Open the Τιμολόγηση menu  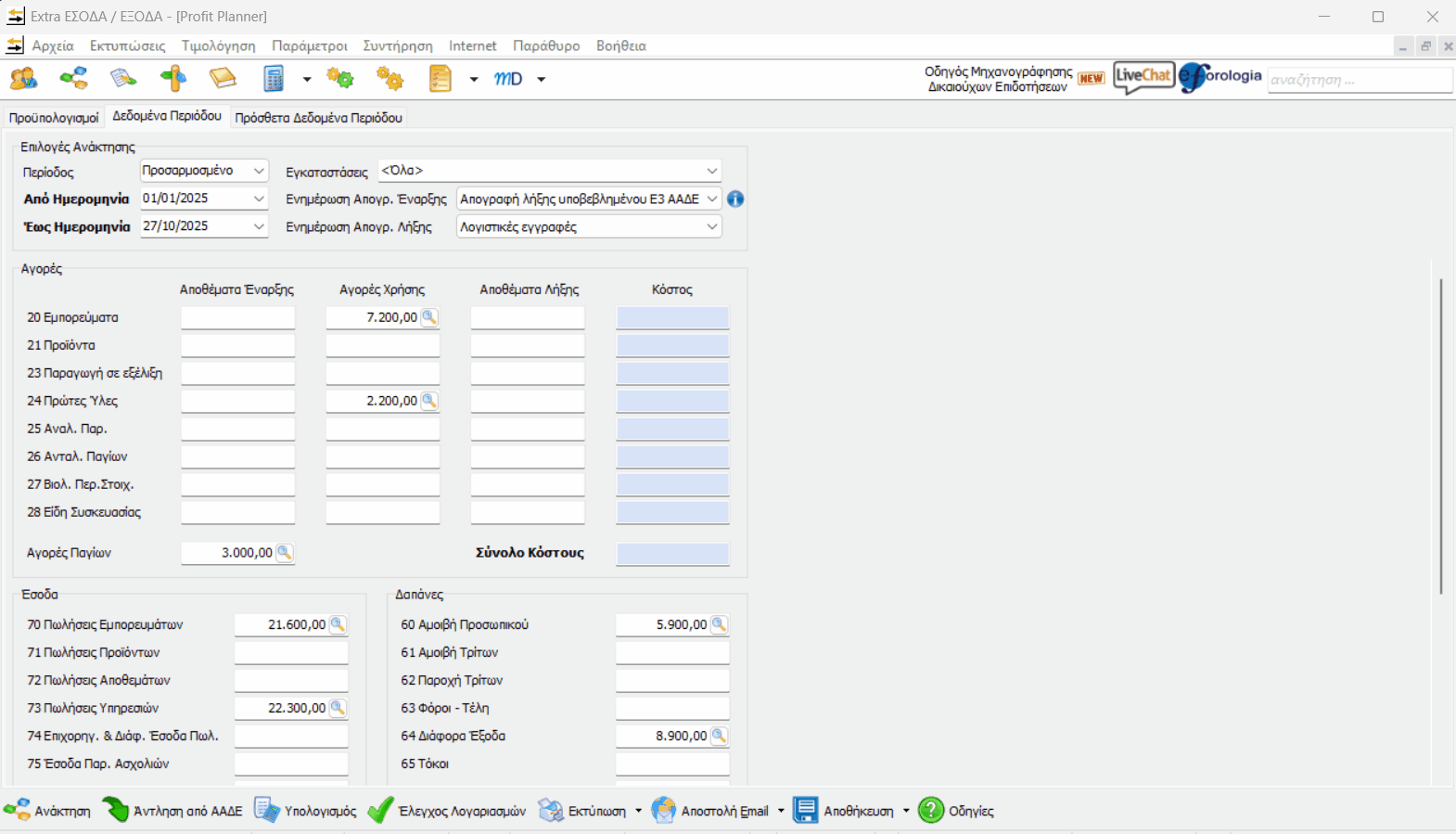tap(218, 45)
